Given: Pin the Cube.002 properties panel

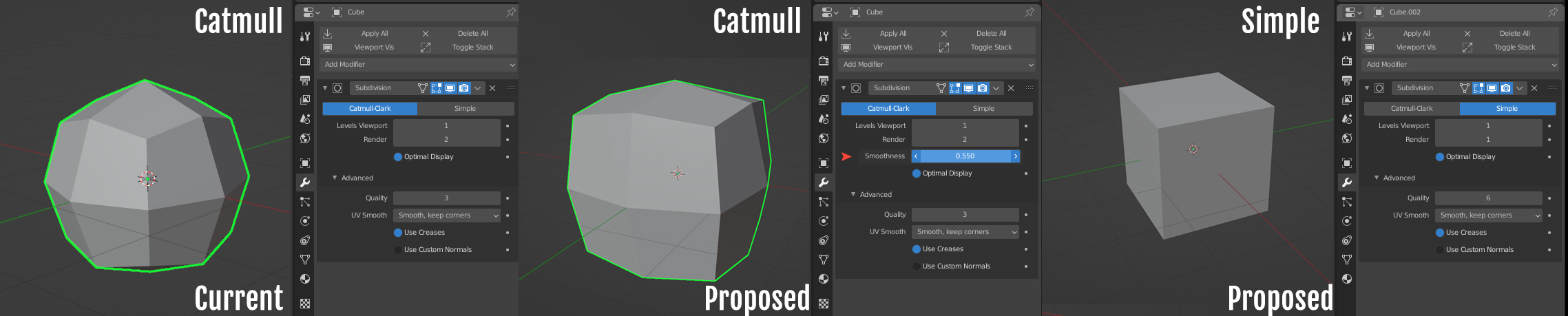Looking at the screenshot, I should (1552, 12).
